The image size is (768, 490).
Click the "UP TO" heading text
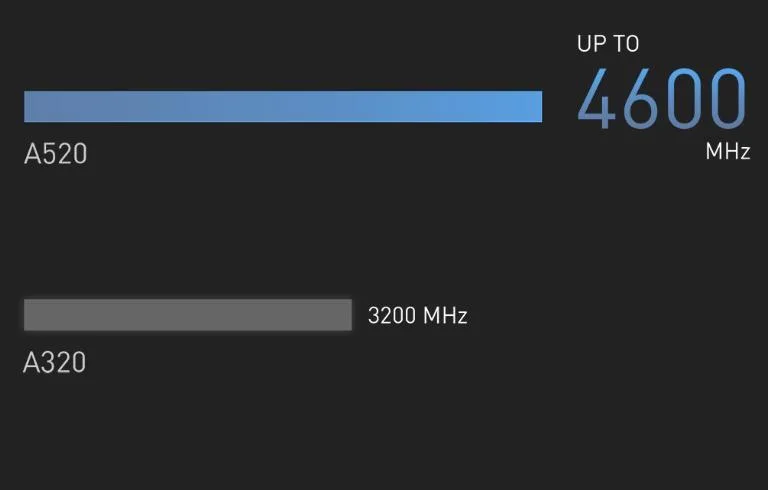point(608,44)
